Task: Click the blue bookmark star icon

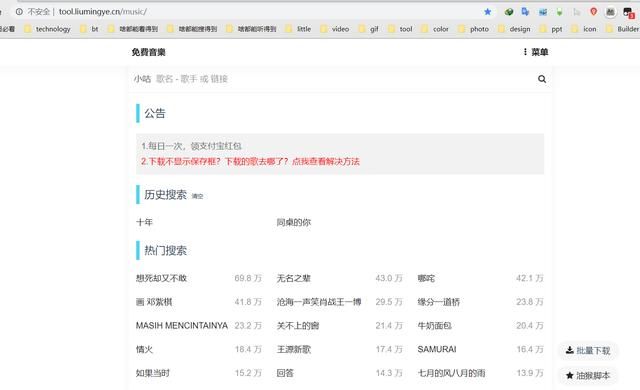Action: tap(488, 12)
